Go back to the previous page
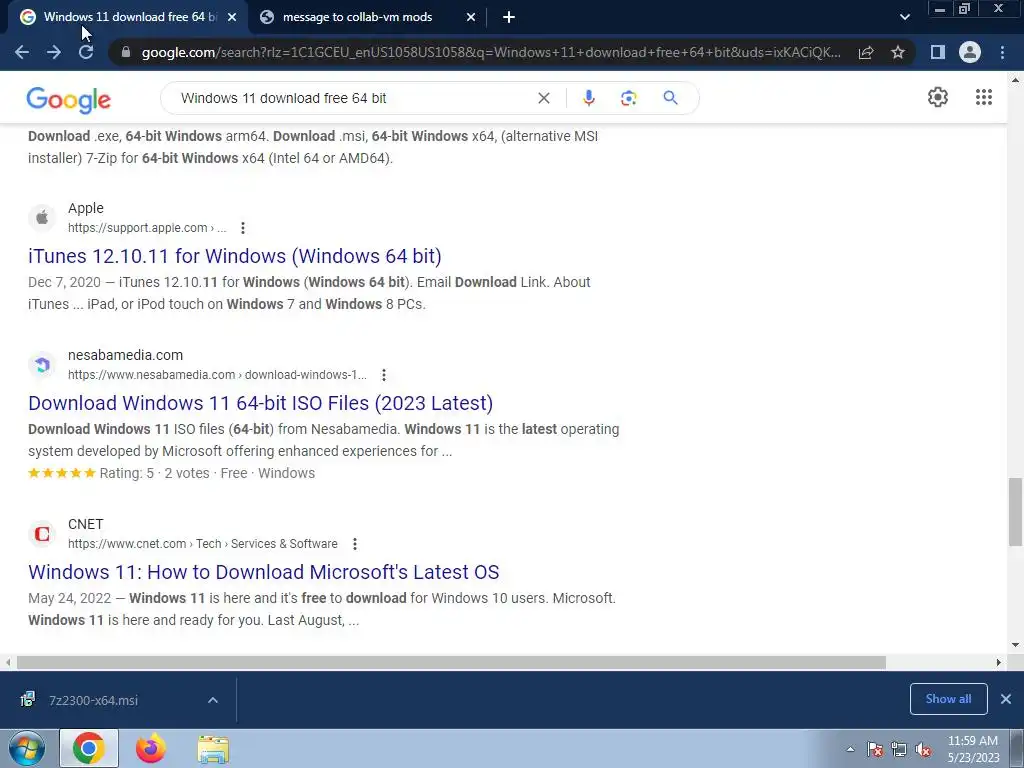1024x768 pixels. click(x=22, y=52)
